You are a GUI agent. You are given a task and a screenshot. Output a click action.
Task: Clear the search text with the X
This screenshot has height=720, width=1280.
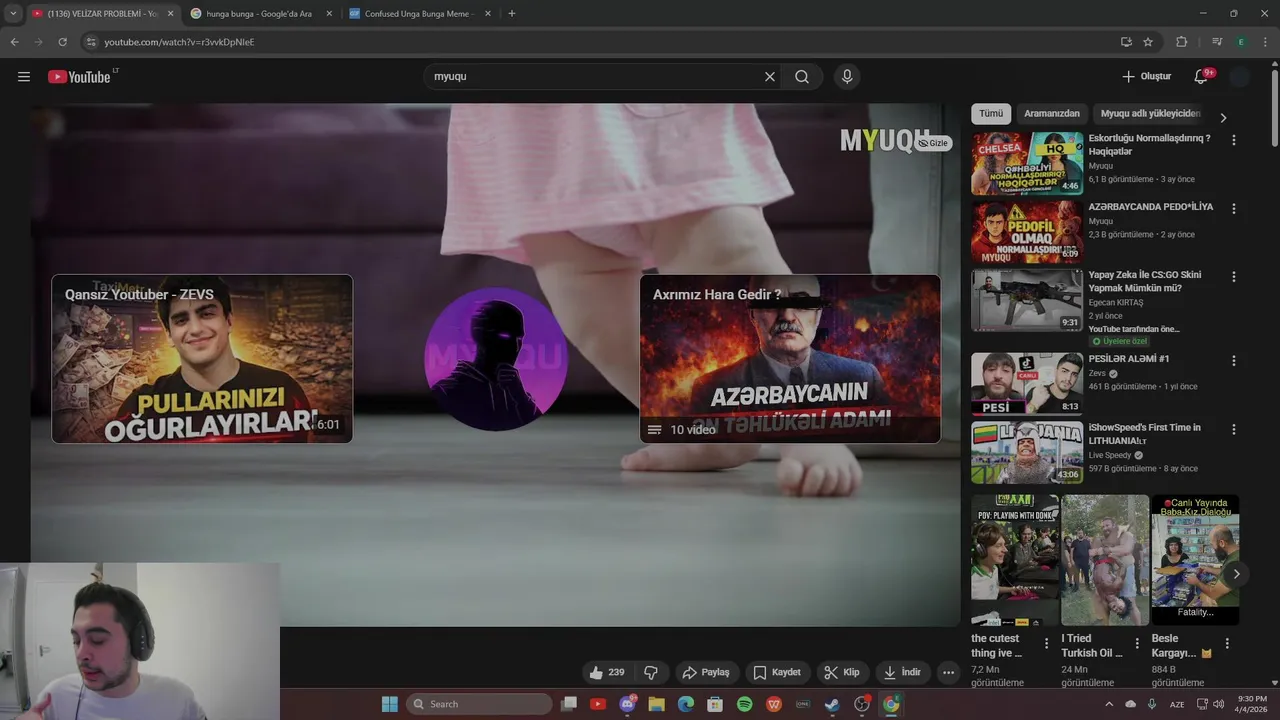click(x=770, y=77)
